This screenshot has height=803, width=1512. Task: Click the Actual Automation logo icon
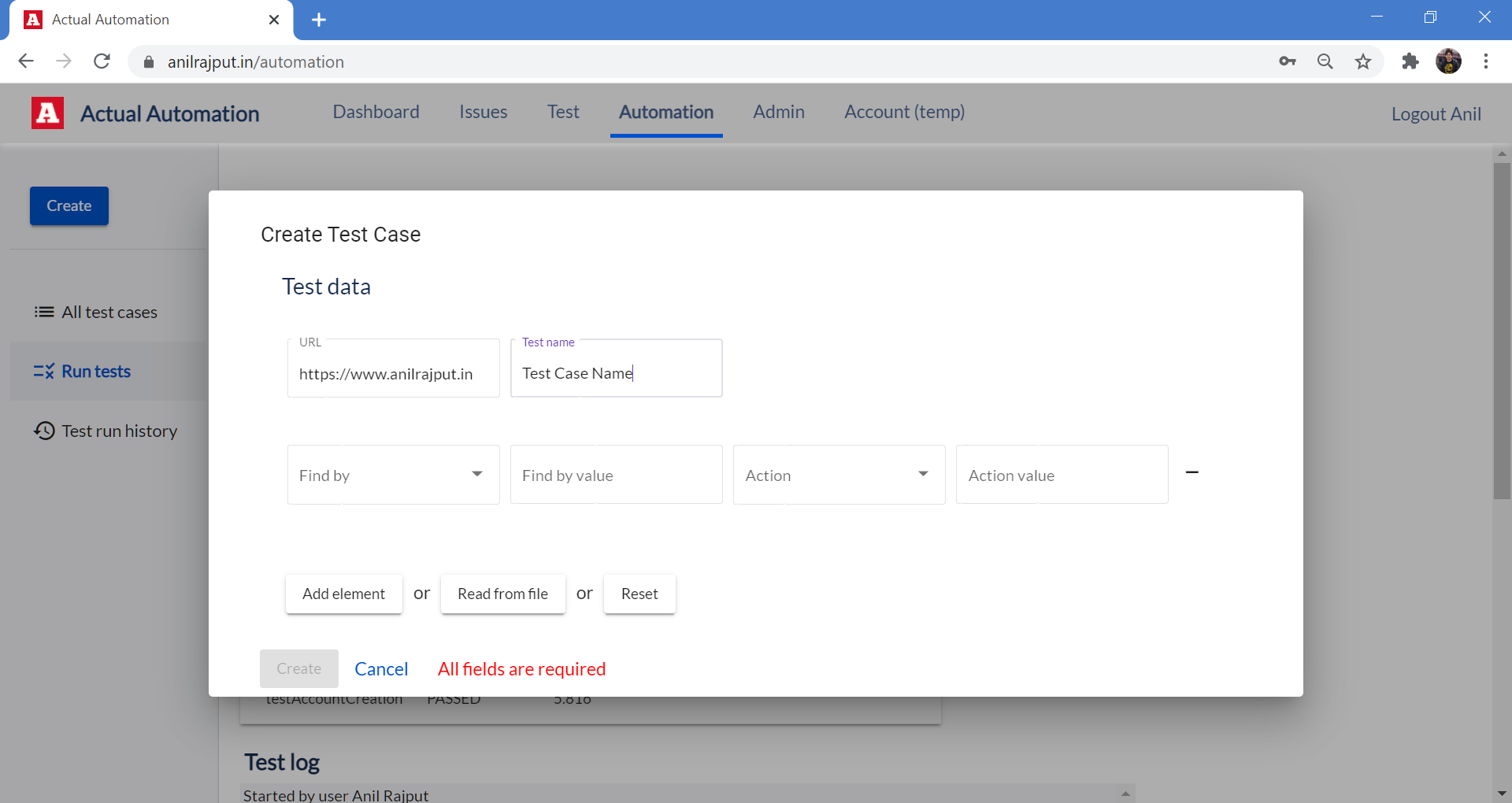coord(47,113)
